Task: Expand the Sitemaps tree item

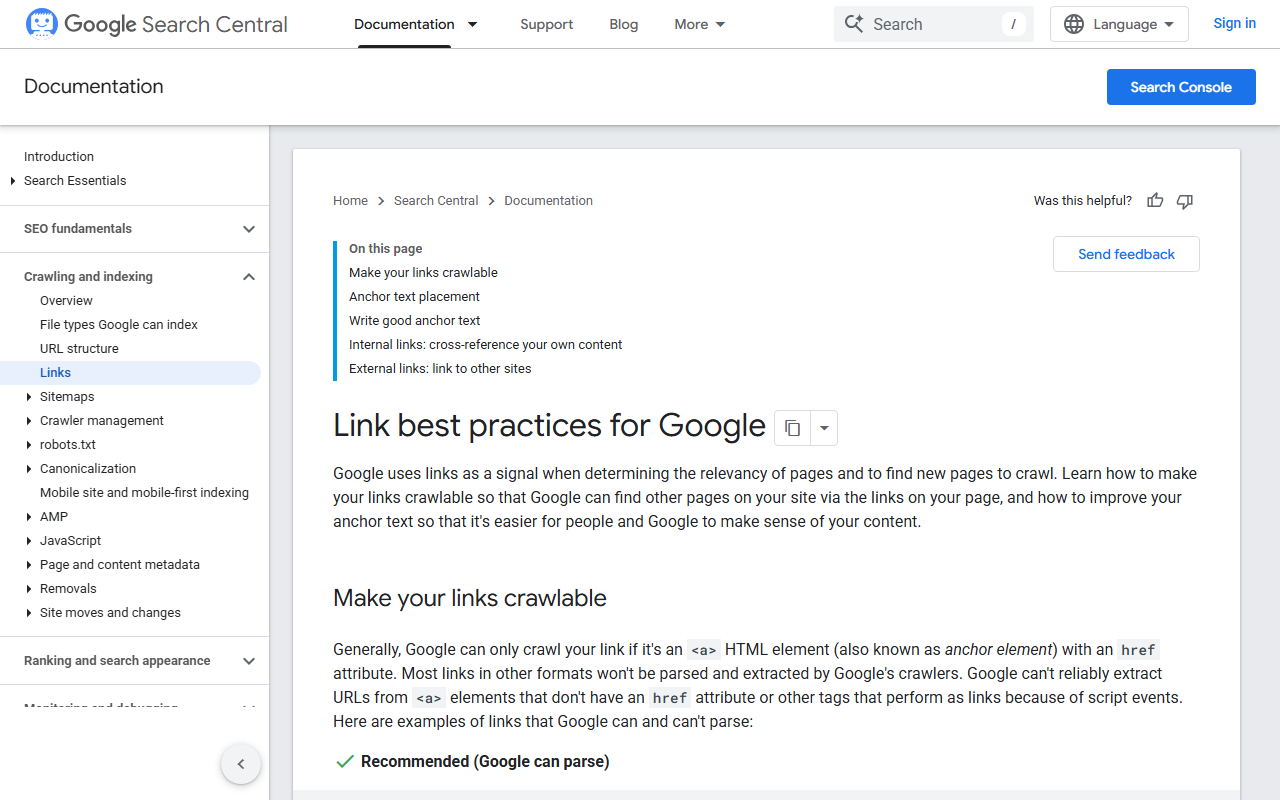Action: tap(29, 397)
